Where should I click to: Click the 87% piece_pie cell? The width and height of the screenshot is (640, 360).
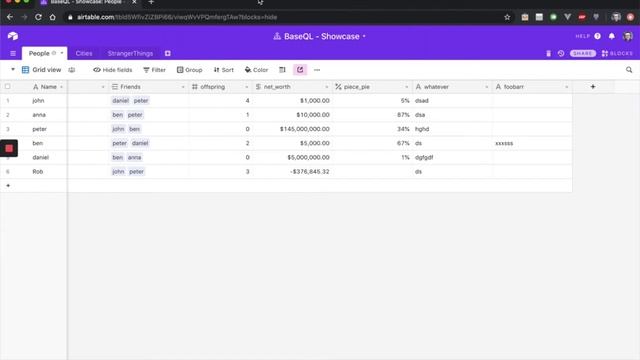pos(372,115)
